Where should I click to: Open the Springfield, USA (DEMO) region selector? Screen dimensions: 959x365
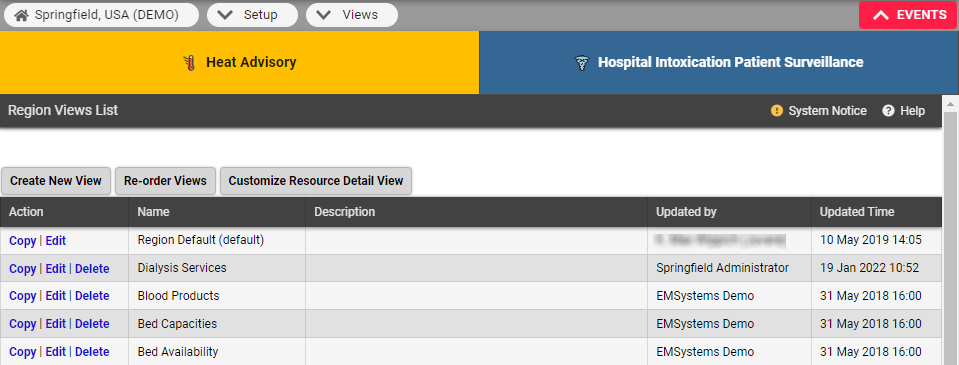[x=102, y=15]
